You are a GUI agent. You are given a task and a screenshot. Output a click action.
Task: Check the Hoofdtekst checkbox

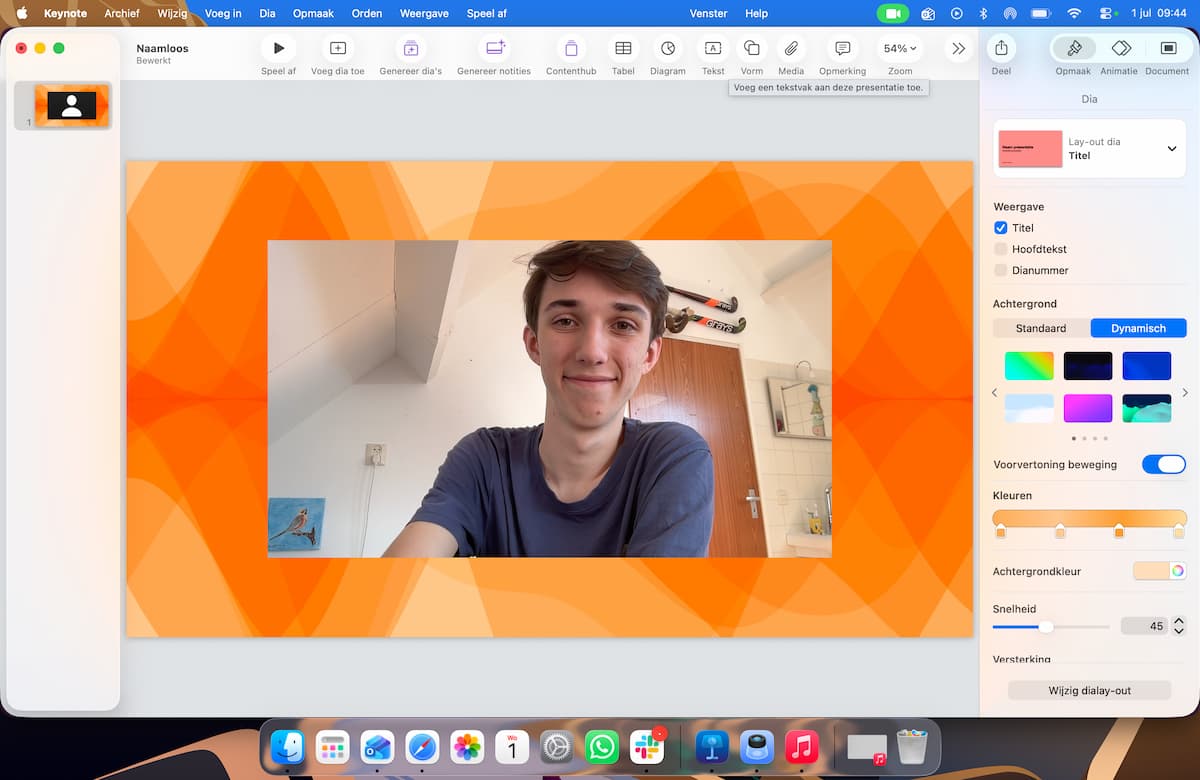(x=1000, y=249)
